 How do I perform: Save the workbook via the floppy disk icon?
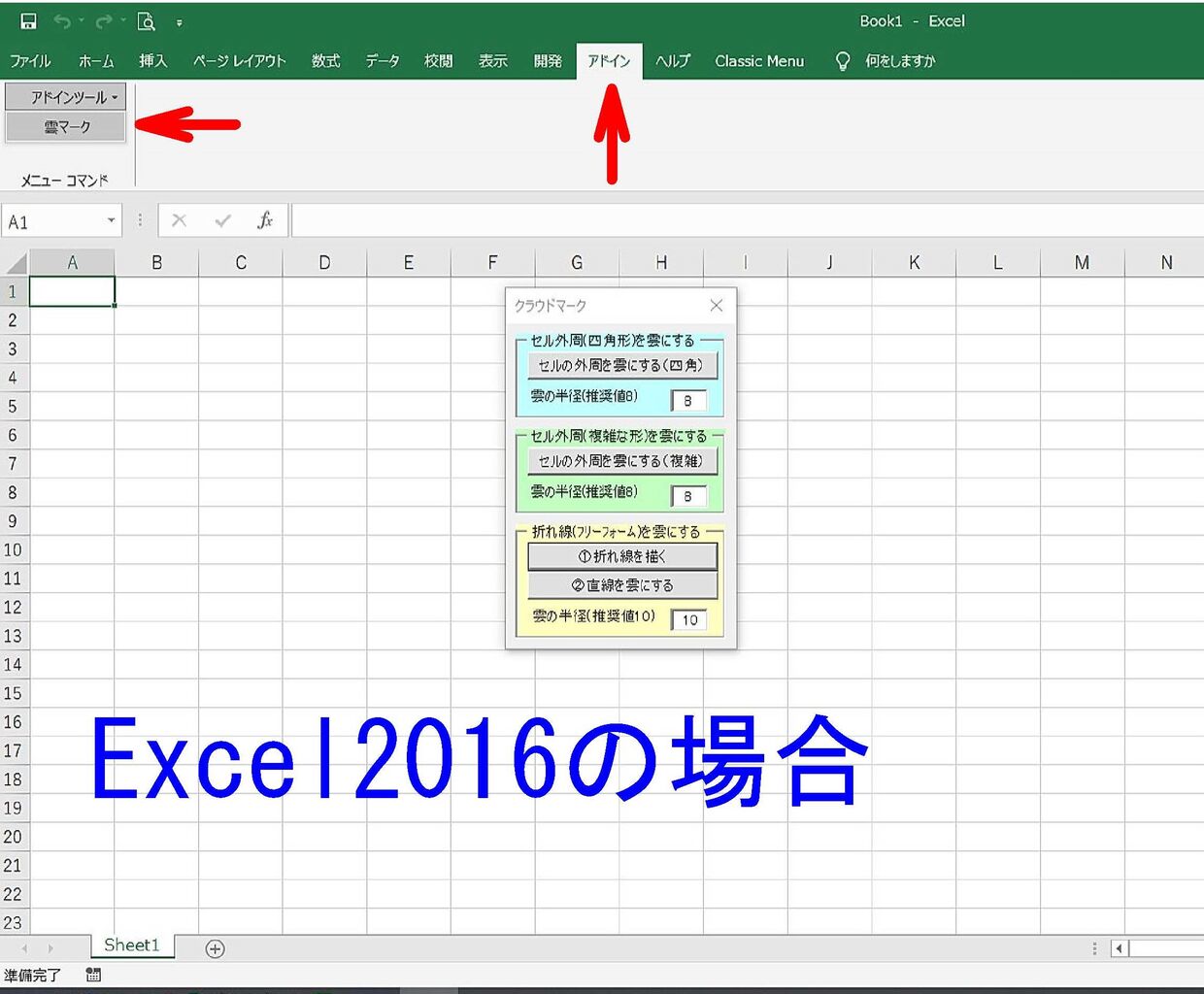coord(27,20)
